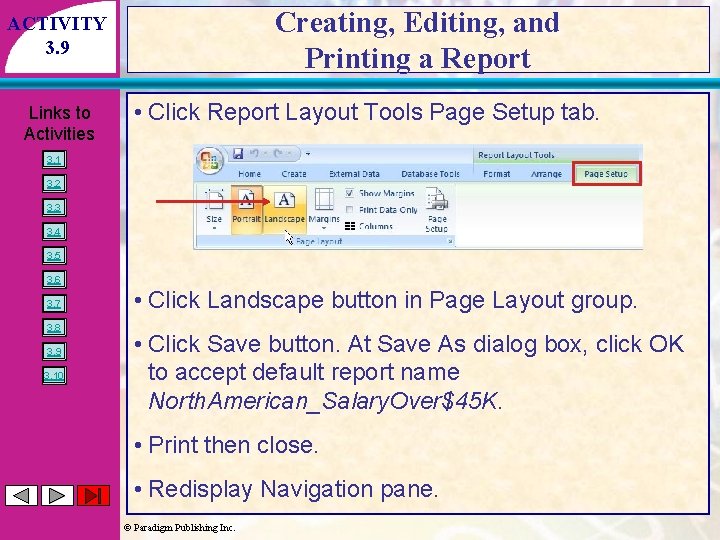
Task: Open activity link 3.7
Action: tap(54, 303)
